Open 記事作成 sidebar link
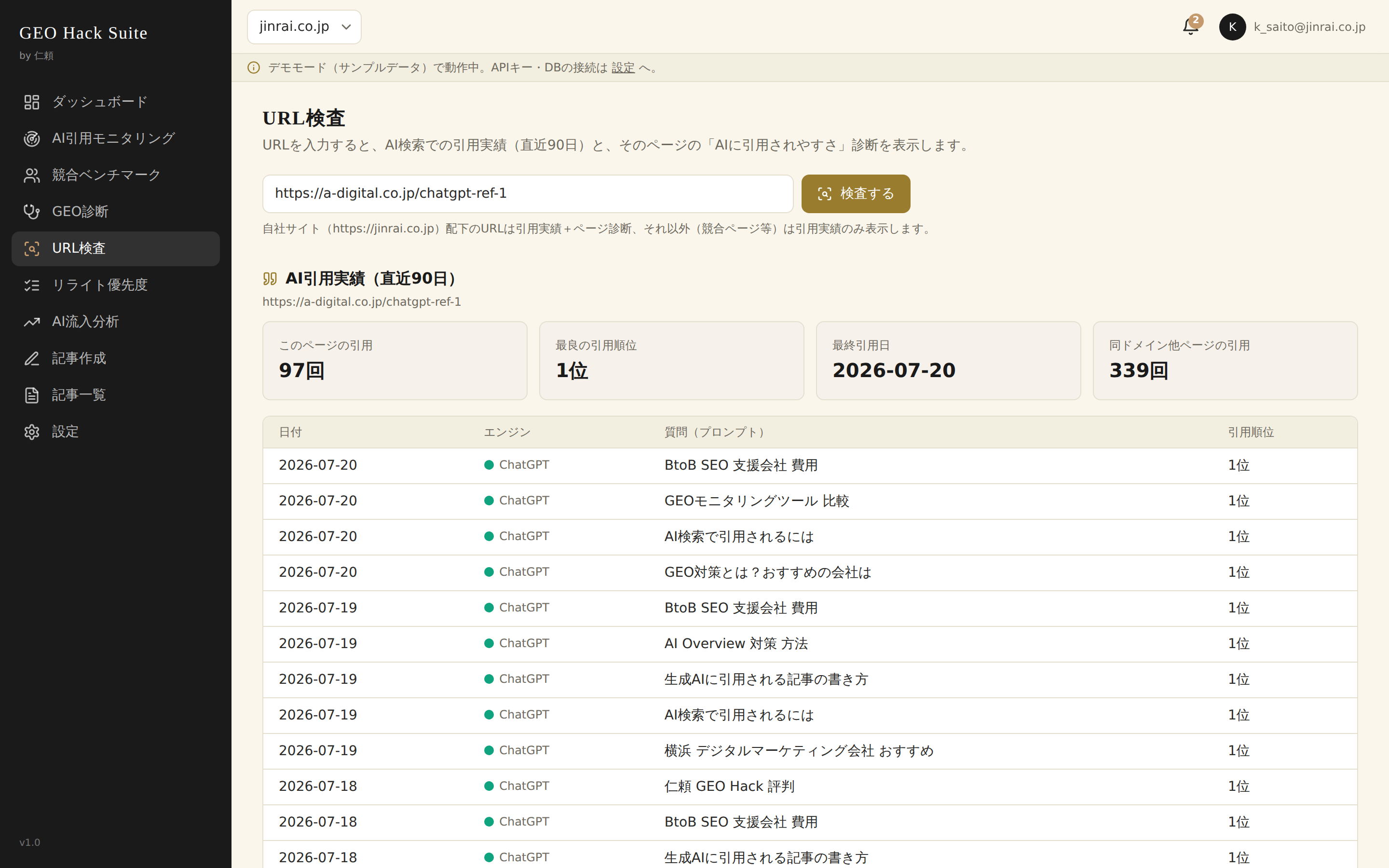1389x868 pixels. [115, 359]
